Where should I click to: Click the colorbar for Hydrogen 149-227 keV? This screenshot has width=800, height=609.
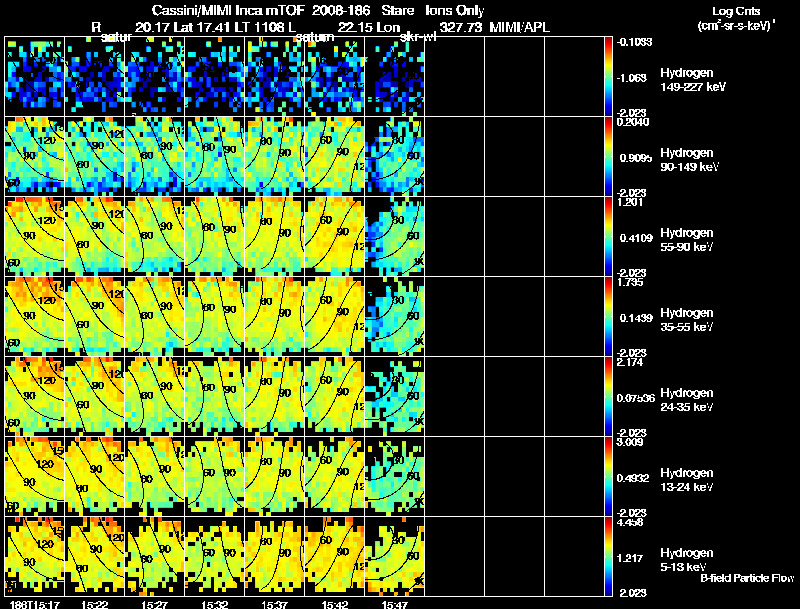click(x=608, y=77)
